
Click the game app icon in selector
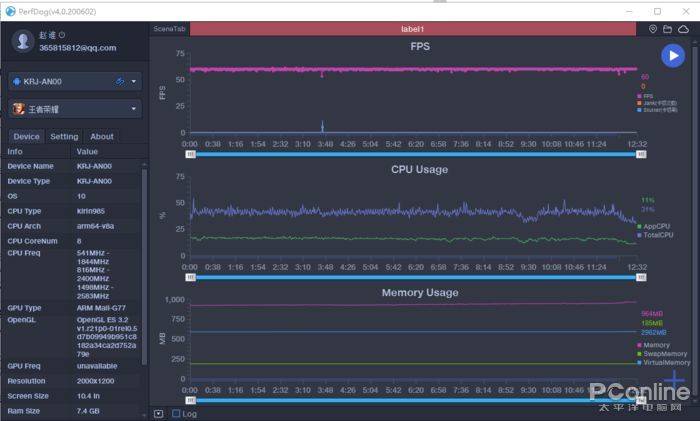point(19,108)
